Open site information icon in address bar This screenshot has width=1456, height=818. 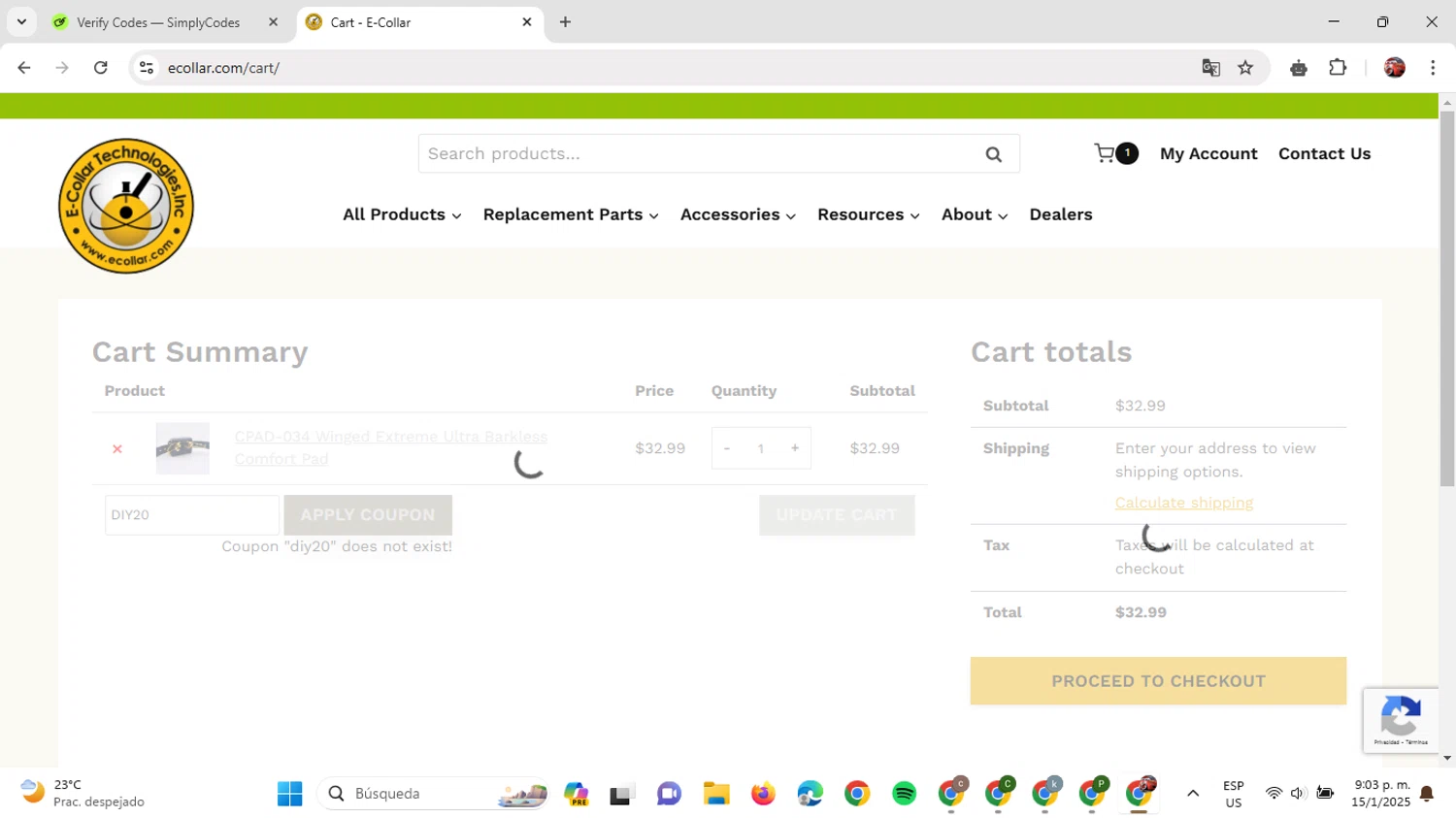[147, 68]
